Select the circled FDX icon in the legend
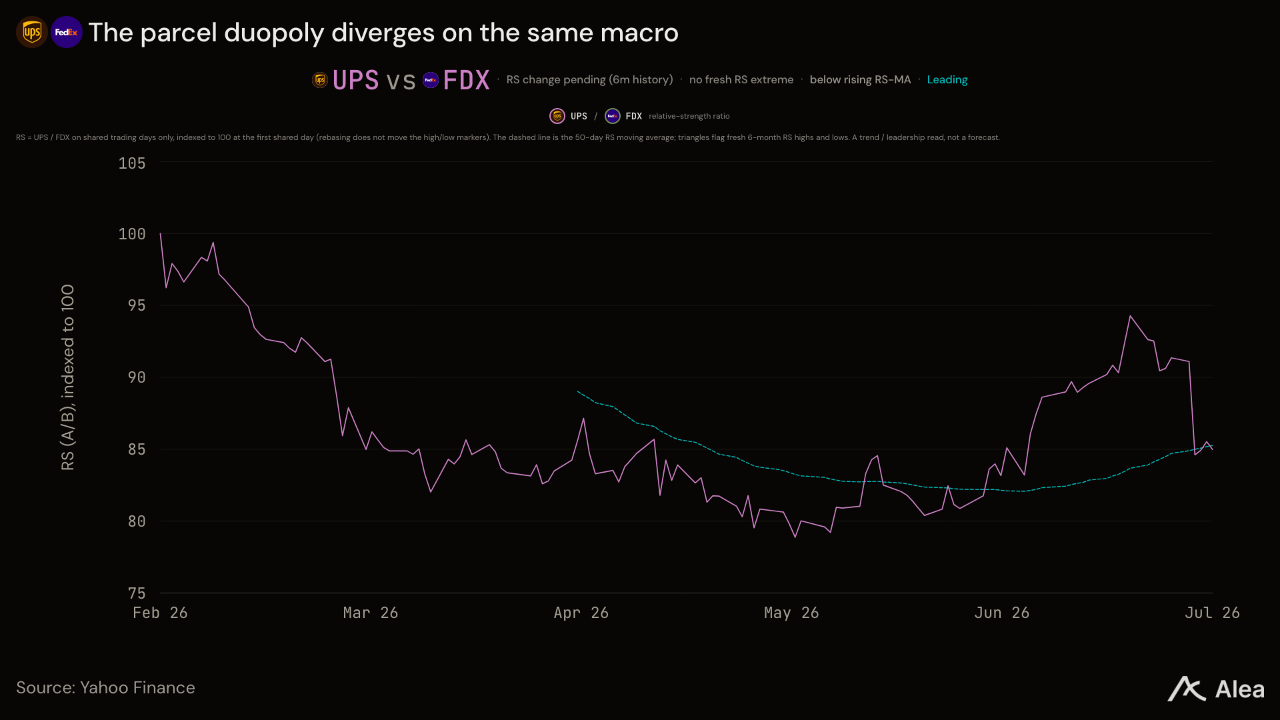1280x720 pixels. (x=612, y=116)
